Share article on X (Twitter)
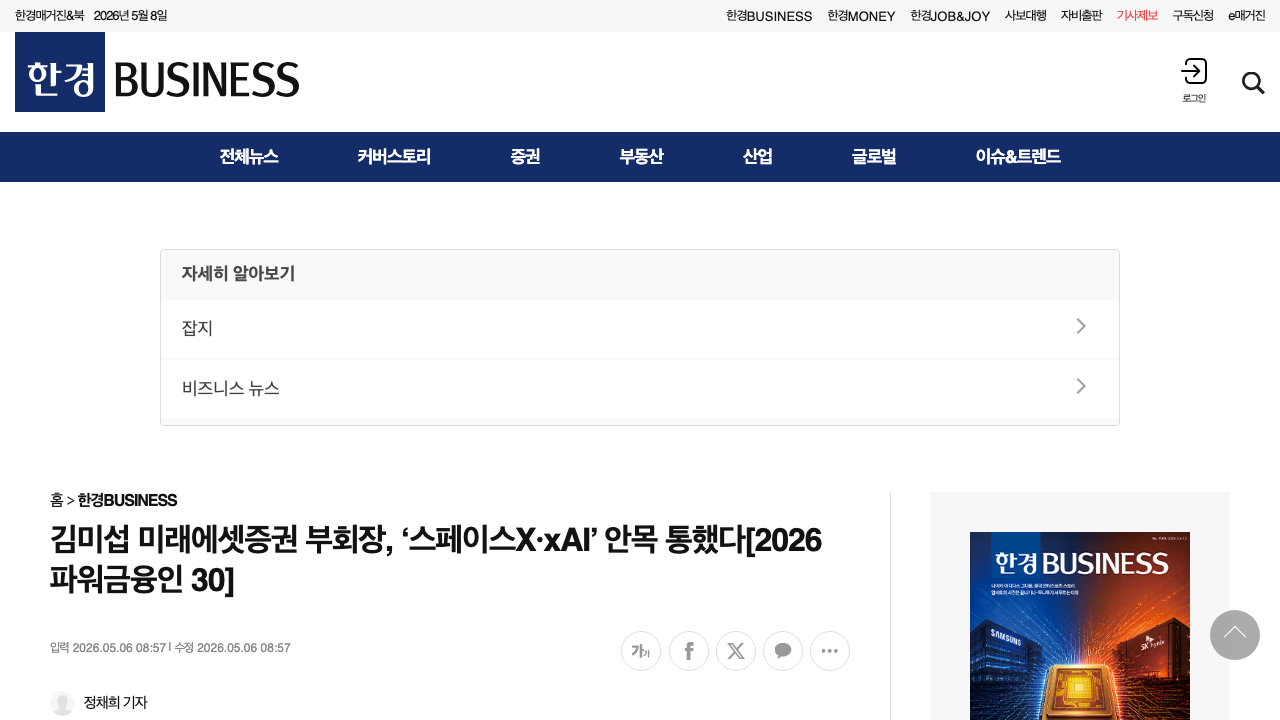 pos(736,651)
